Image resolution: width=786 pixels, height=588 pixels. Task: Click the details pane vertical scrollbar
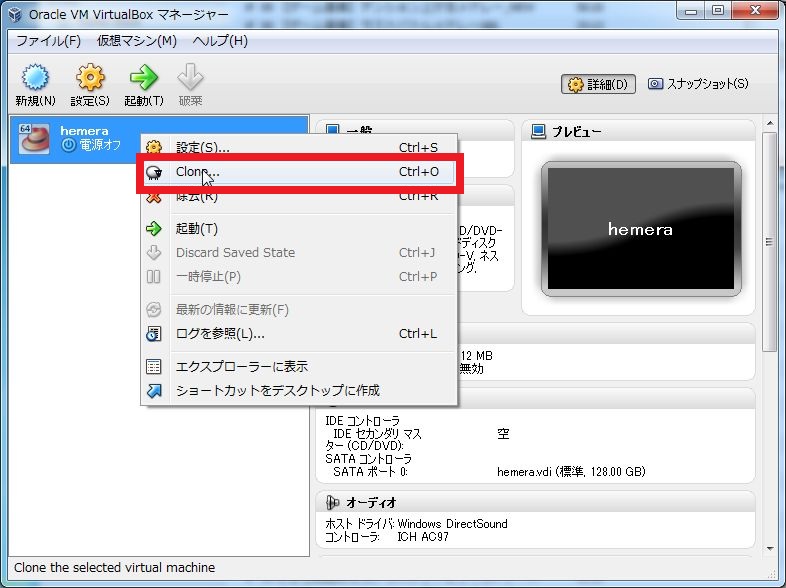click(769, 242)
